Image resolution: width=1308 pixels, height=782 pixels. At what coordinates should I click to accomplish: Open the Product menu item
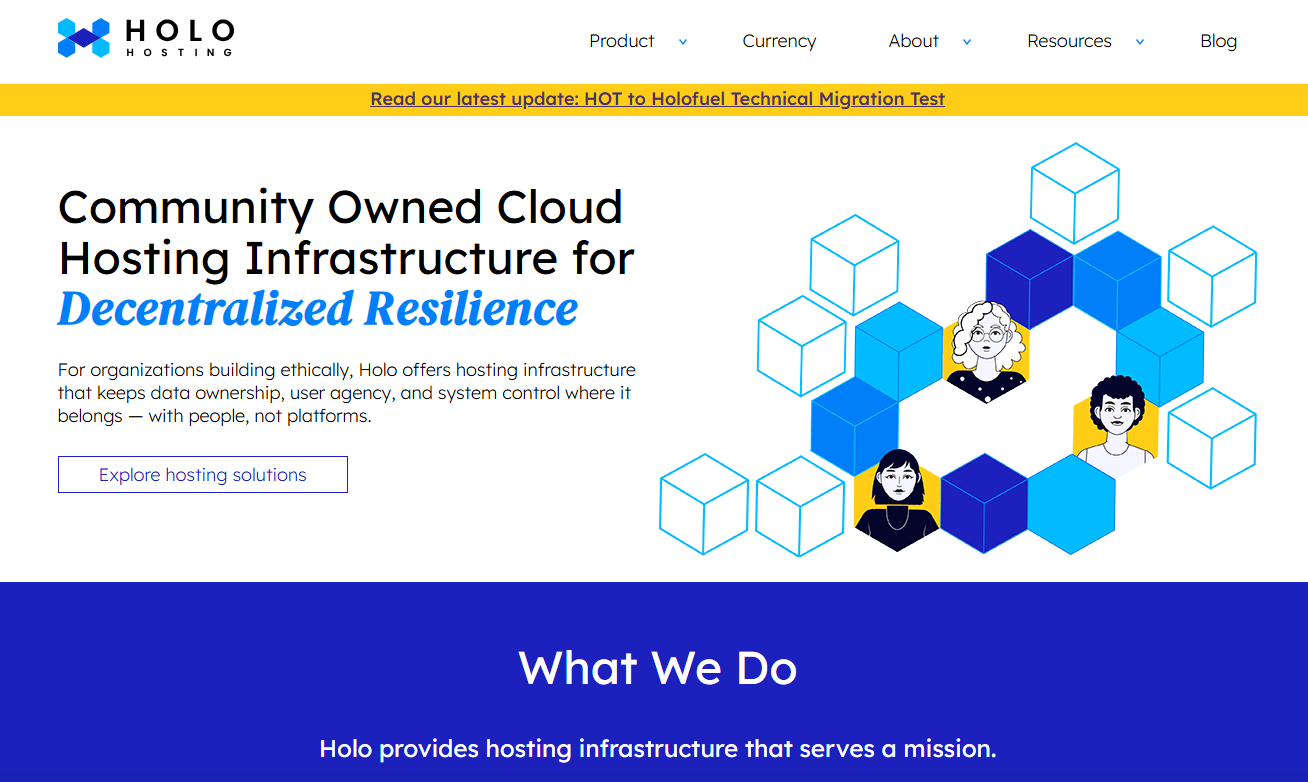click(x=621, y=41)
